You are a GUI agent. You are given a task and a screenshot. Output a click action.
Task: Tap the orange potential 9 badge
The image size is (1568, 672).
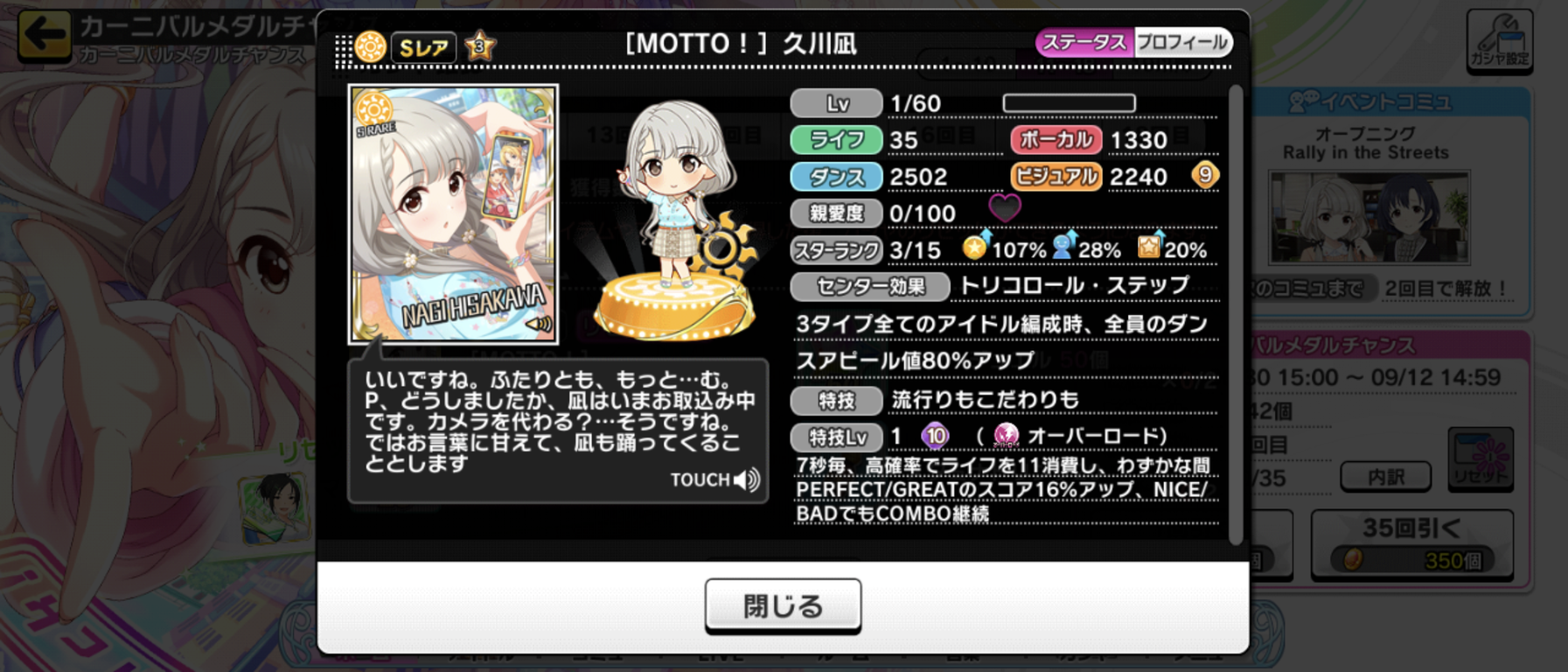(1205, 175)
